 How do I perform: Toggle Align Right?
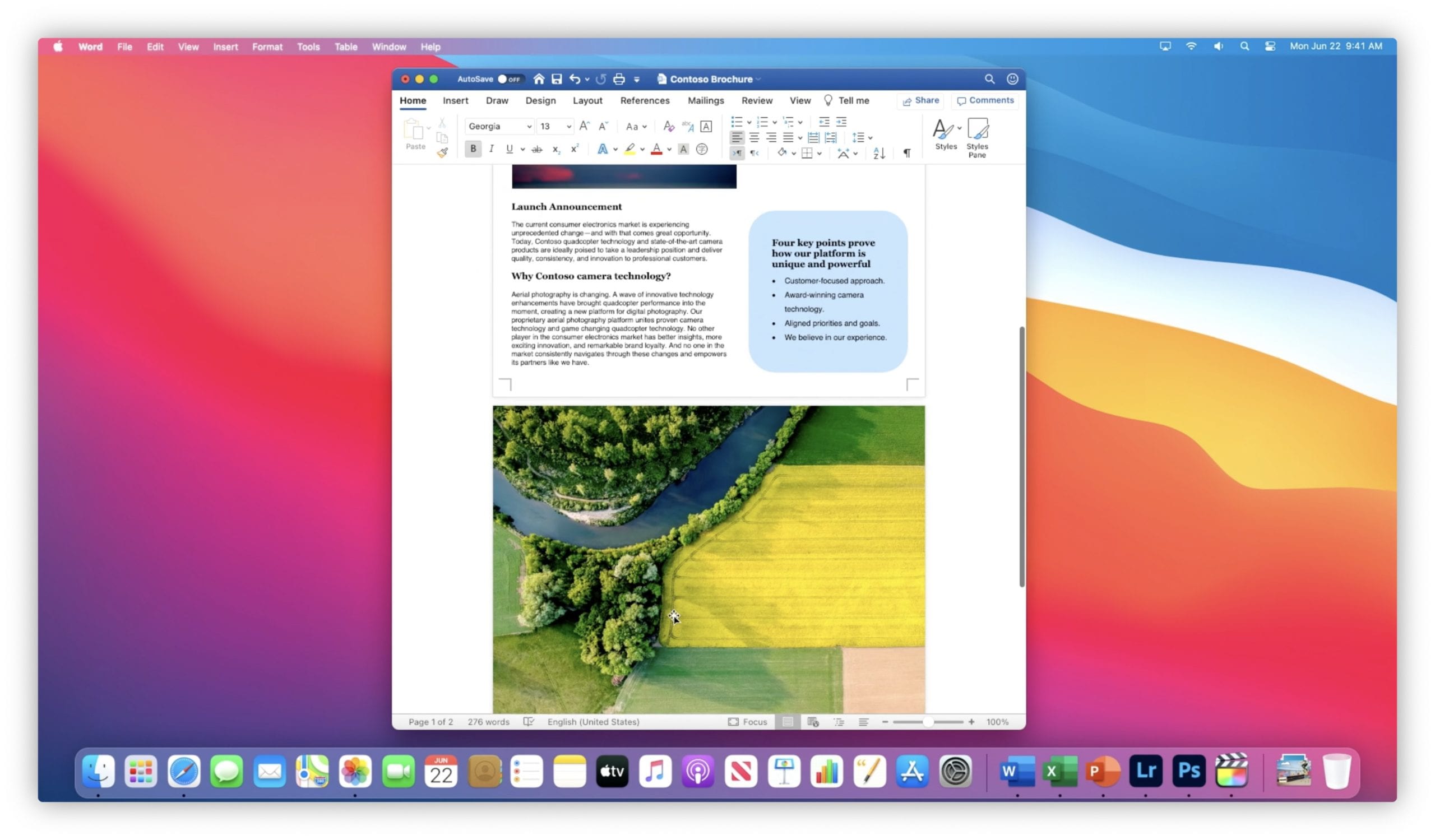[771, 137]
